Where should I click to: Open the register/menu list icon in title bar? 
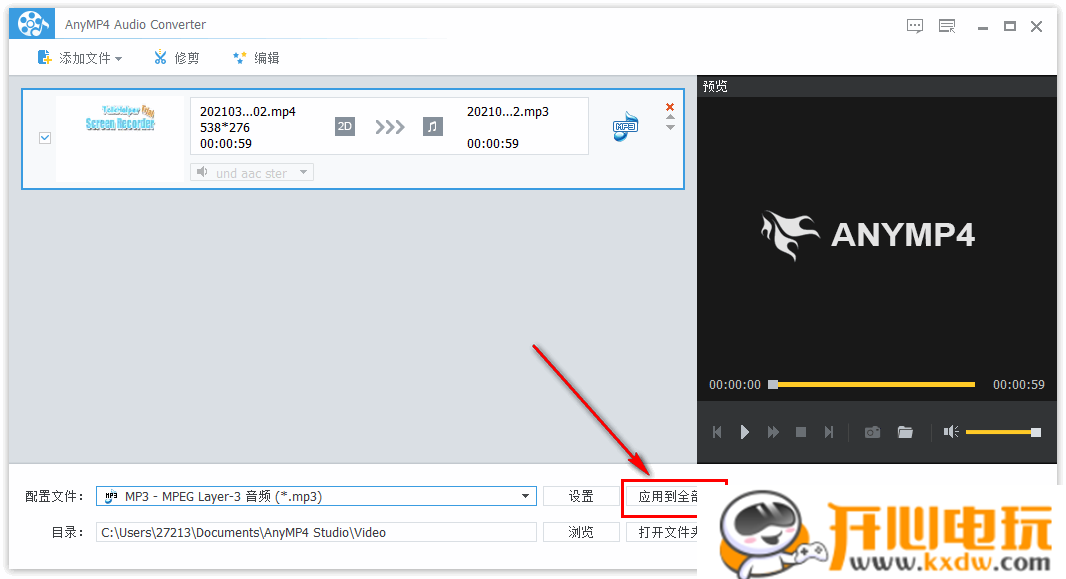pyautogui.click(x=947, y=27)
